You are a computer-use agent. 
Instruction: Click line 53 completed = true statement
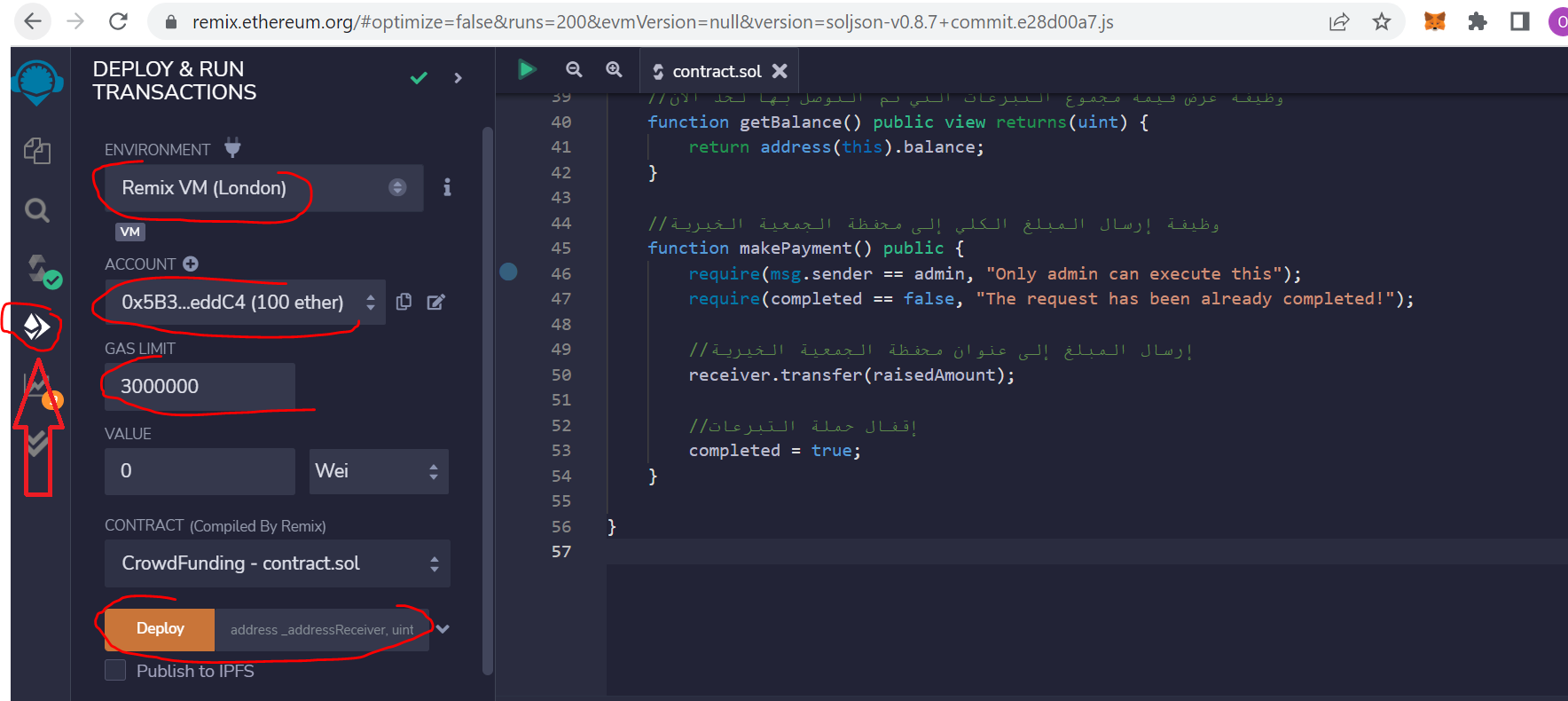774,451
